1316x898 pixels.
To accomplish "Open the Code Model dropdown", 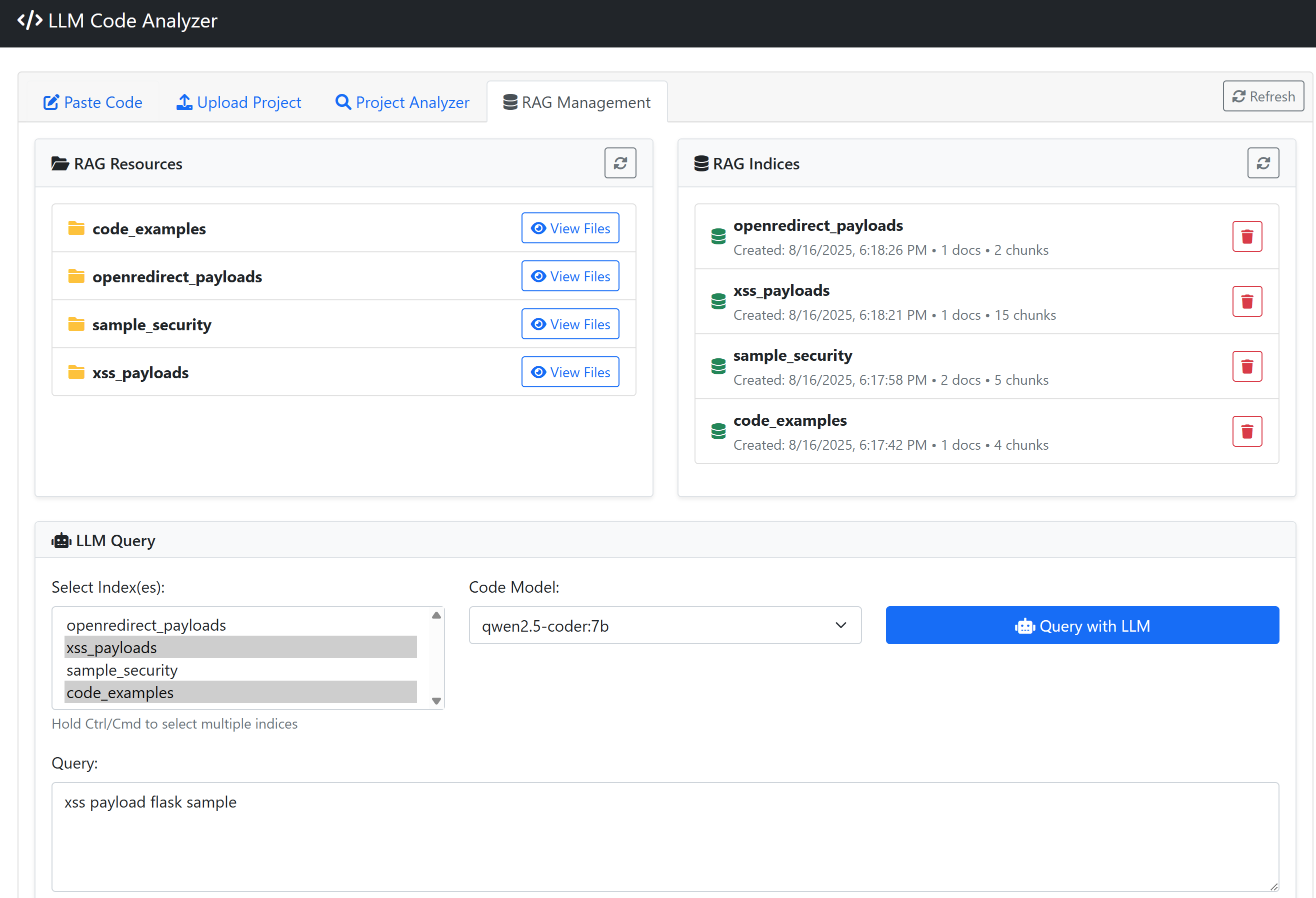I will pos(664,626).
